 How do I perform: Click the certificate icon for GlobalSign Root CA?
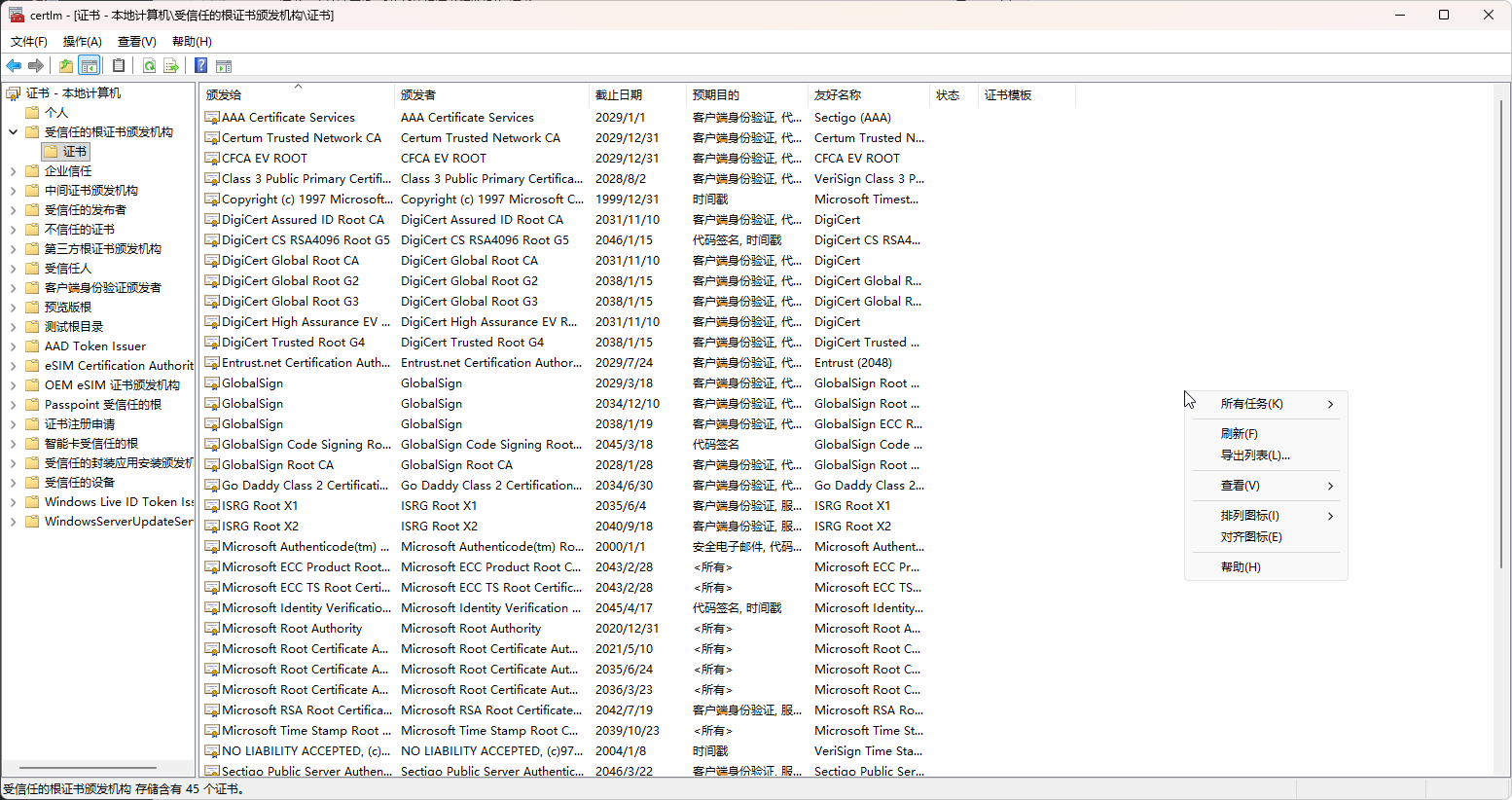212,465
